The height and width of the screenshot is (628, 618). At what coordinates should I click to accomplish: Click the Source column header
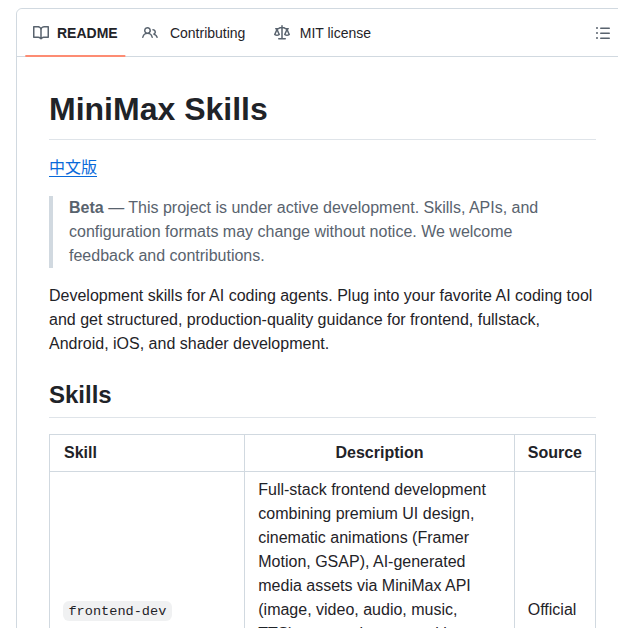tap(555, 453)
